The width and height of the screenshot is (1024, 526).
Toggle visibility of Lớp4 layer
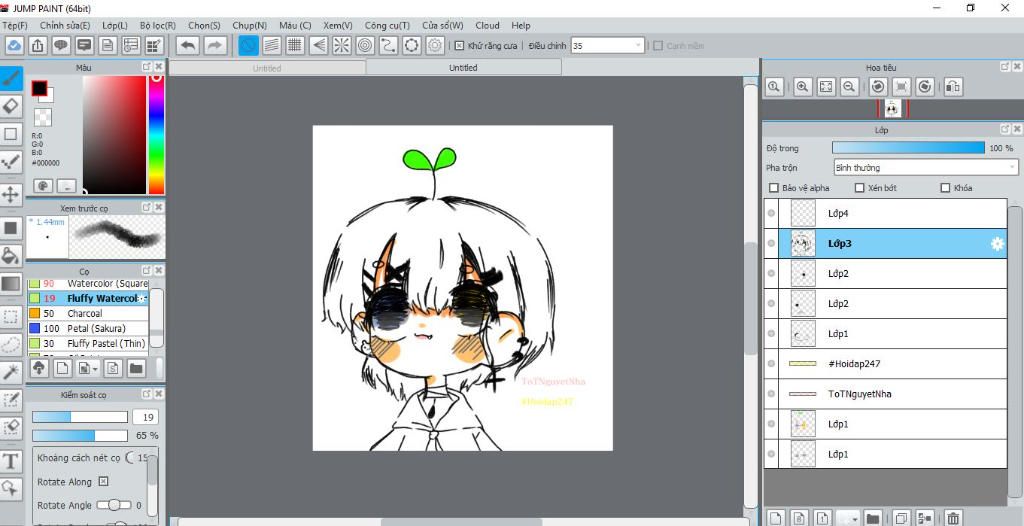pyautogui.click(x=771, y=213)
